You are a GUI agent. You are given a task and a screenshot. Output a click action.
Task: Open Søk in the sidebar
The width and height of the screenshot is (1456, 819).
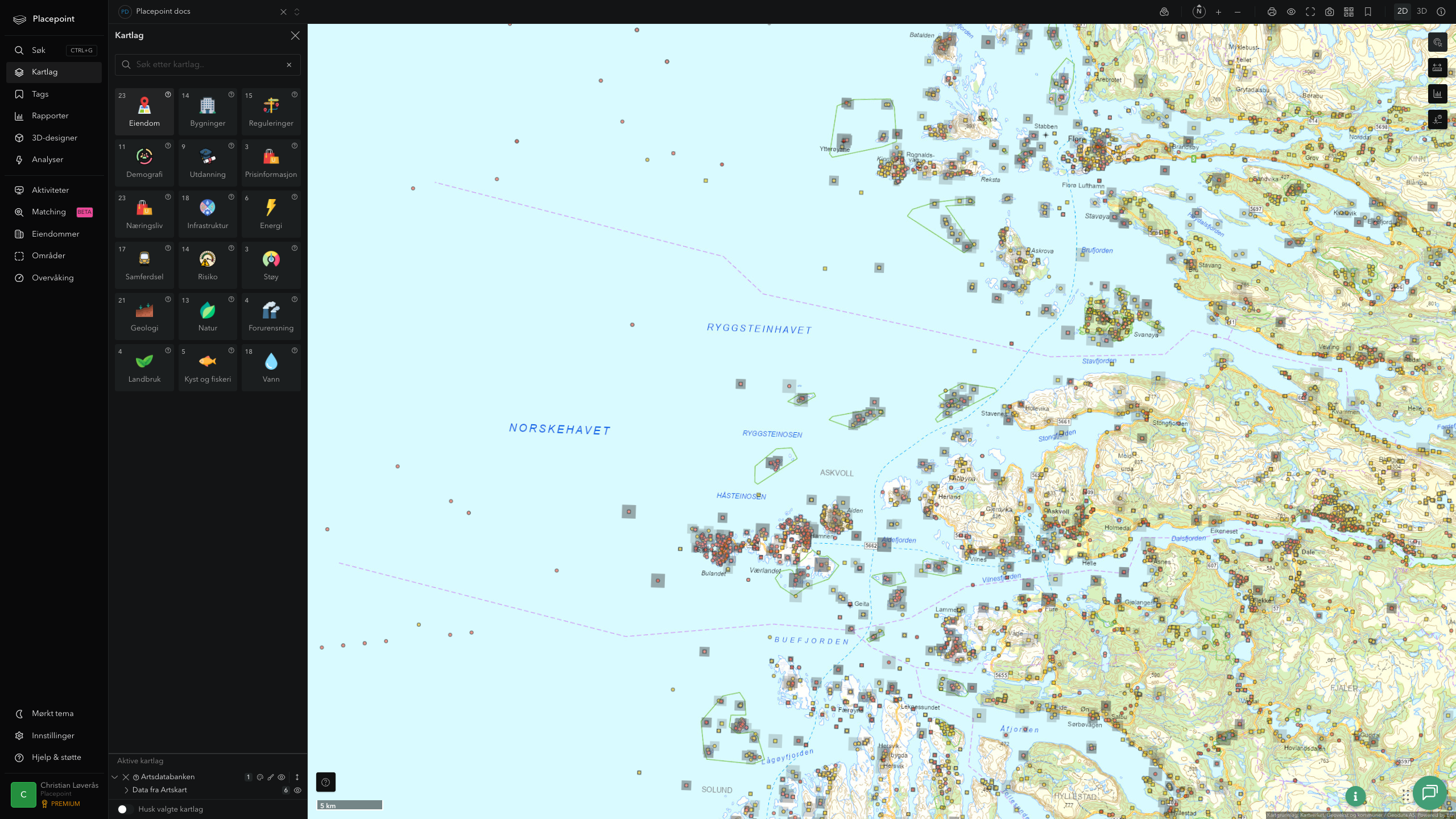click(x=54, y=50)
